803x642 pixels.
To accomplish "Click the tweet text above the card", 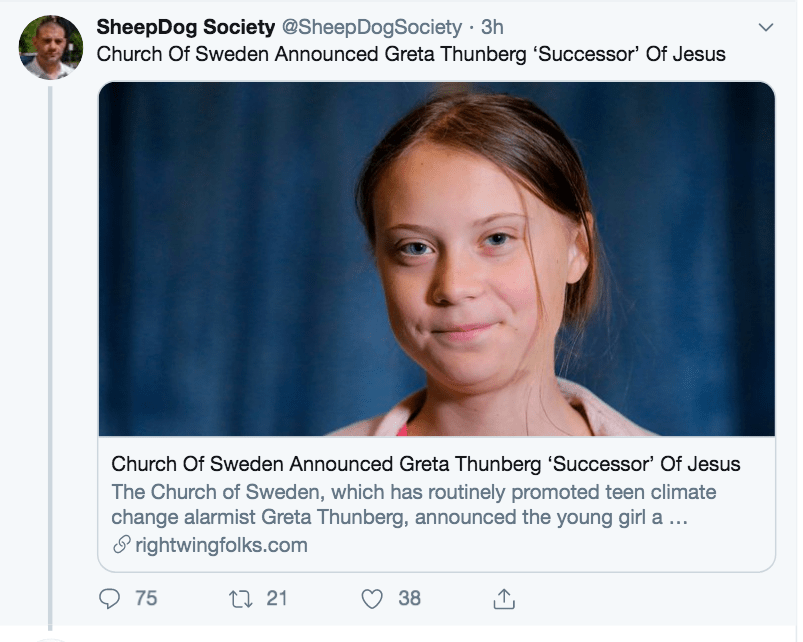I will point(300,53).
